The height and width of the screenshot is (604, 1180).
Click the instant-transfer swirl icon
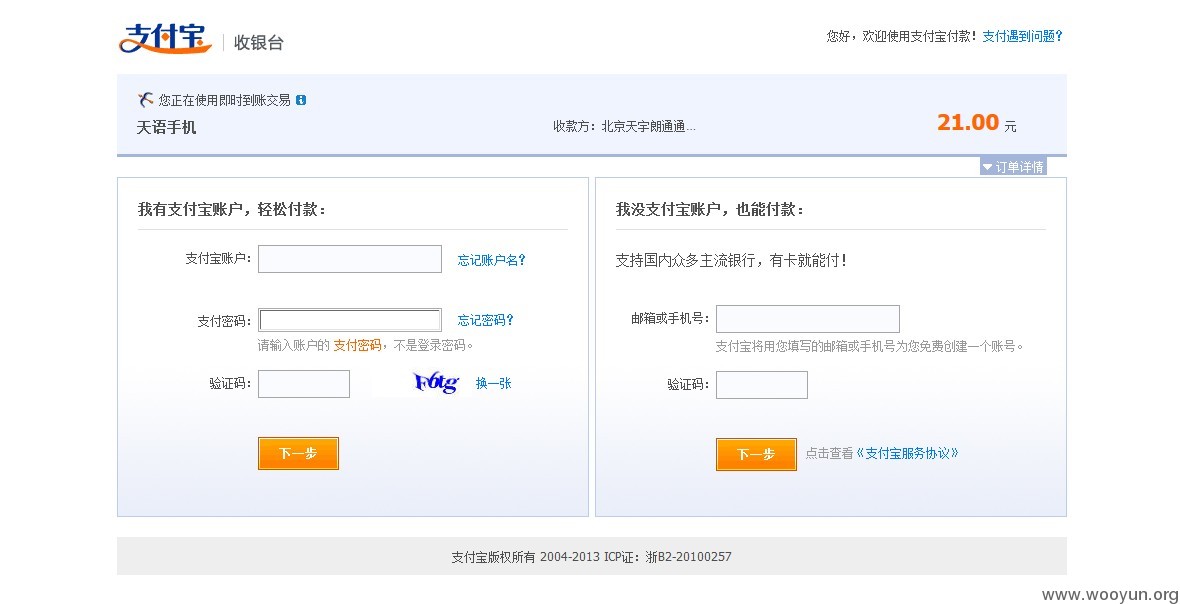[x=146, y=99]
